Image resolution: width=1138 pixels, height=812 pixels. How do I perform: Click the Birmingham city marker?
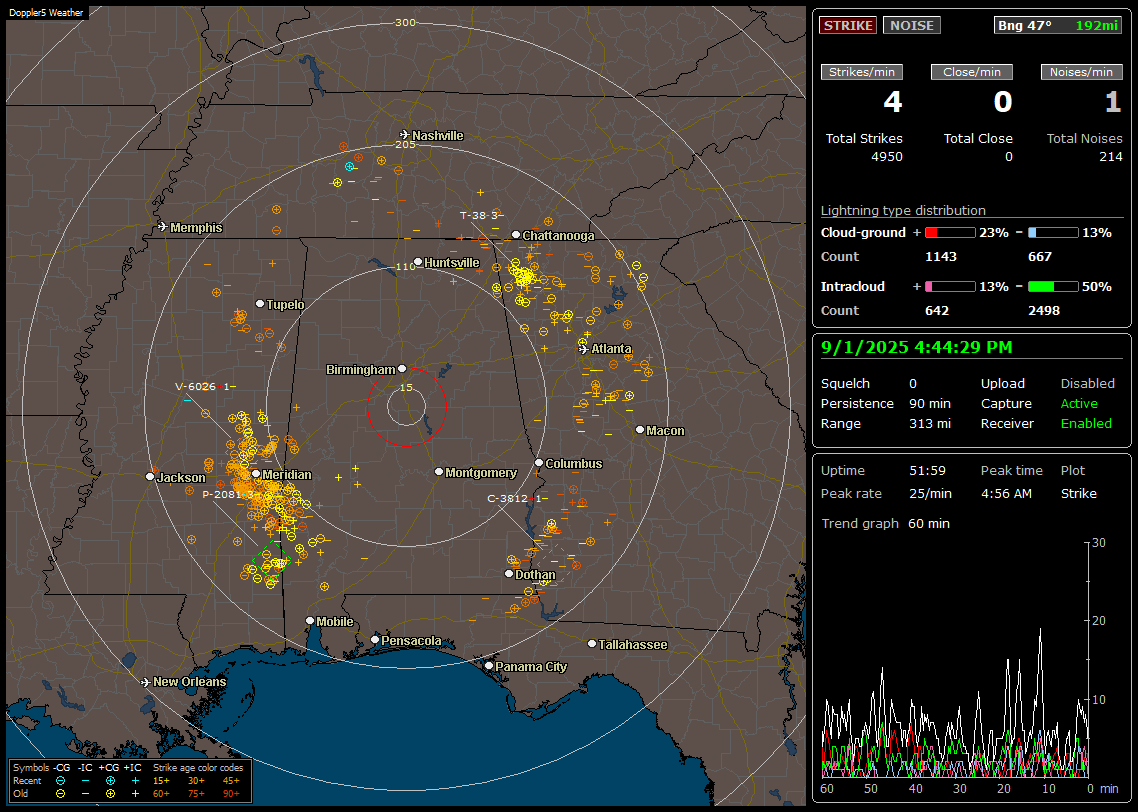[x=402, y=369]
